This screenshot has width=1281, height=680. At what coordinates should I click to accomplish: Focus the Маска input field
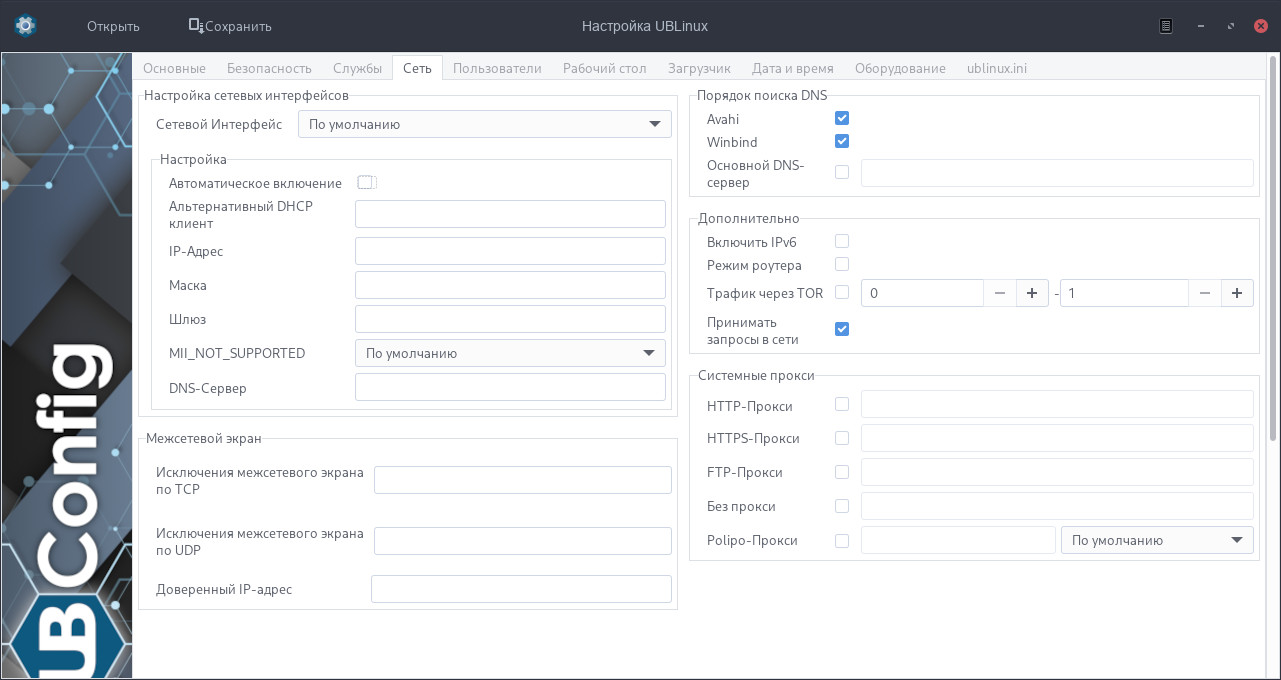tap(510, 285)
